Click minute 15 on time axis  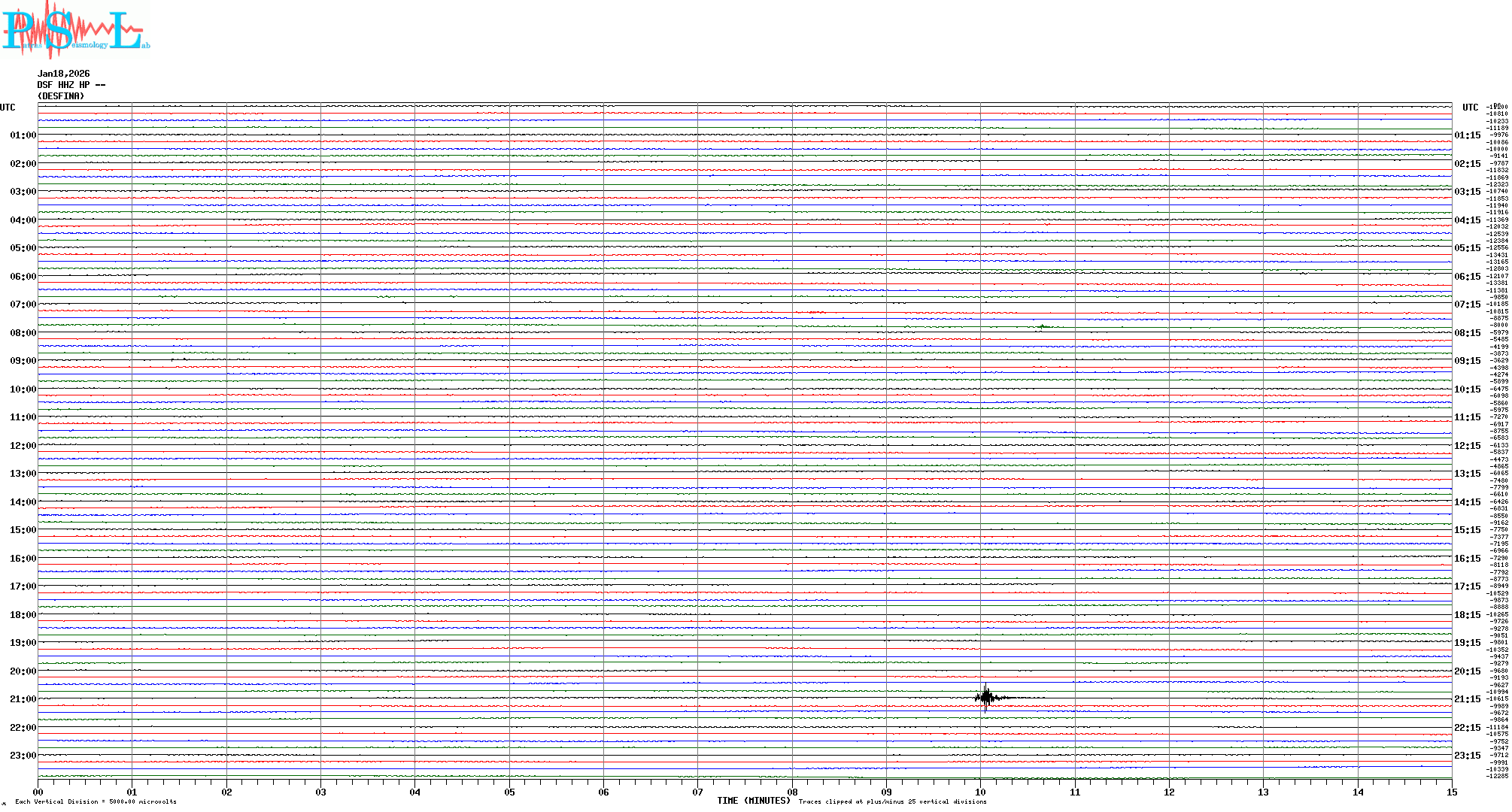tap(1451, 792)
